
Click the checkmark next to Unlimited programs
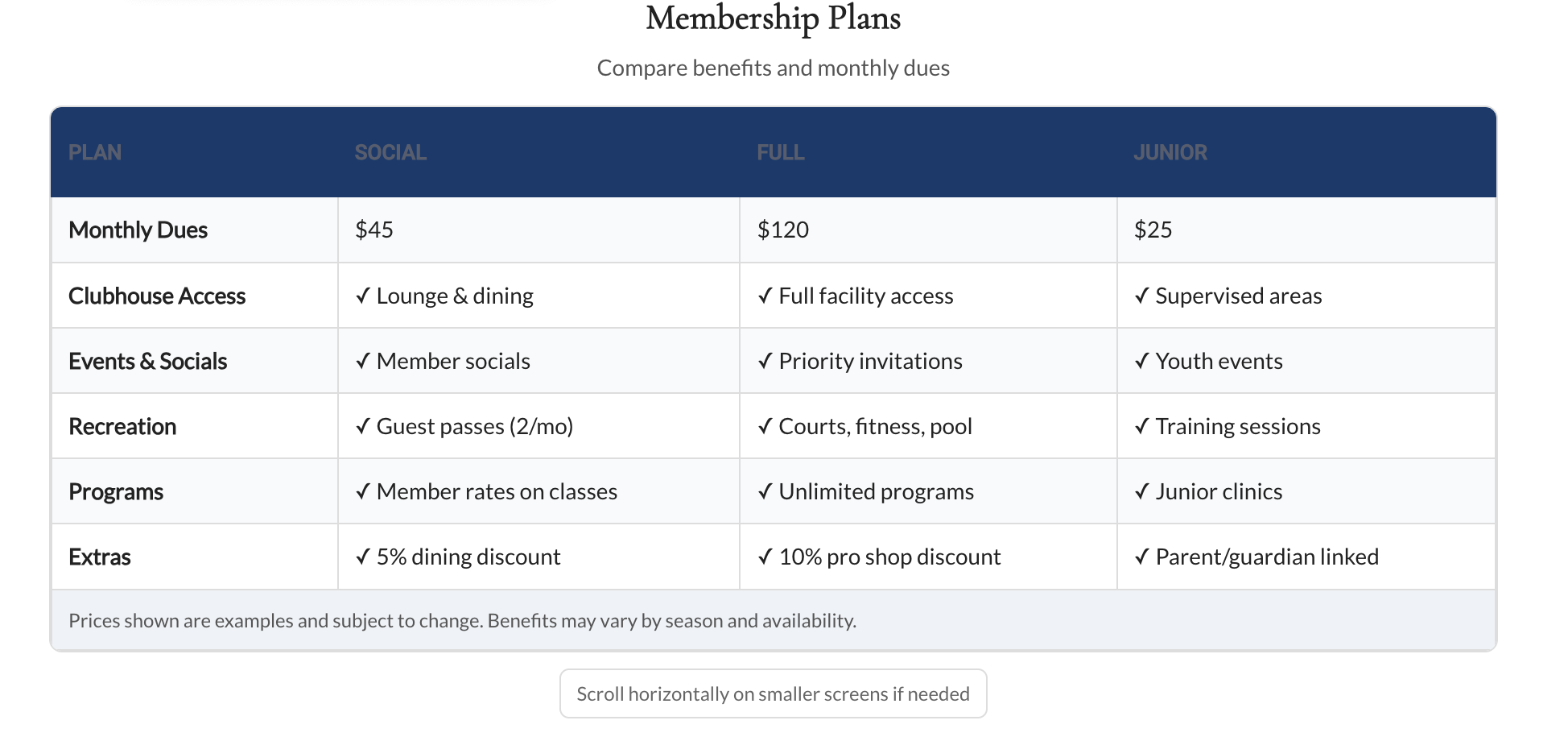pyautogui.click(x=765, y=492)
